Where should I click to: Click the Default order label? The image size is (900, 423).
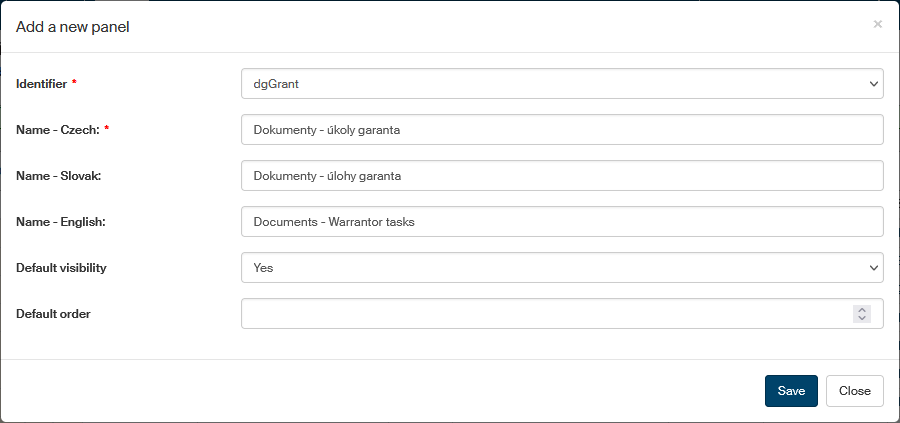point(53,314)
